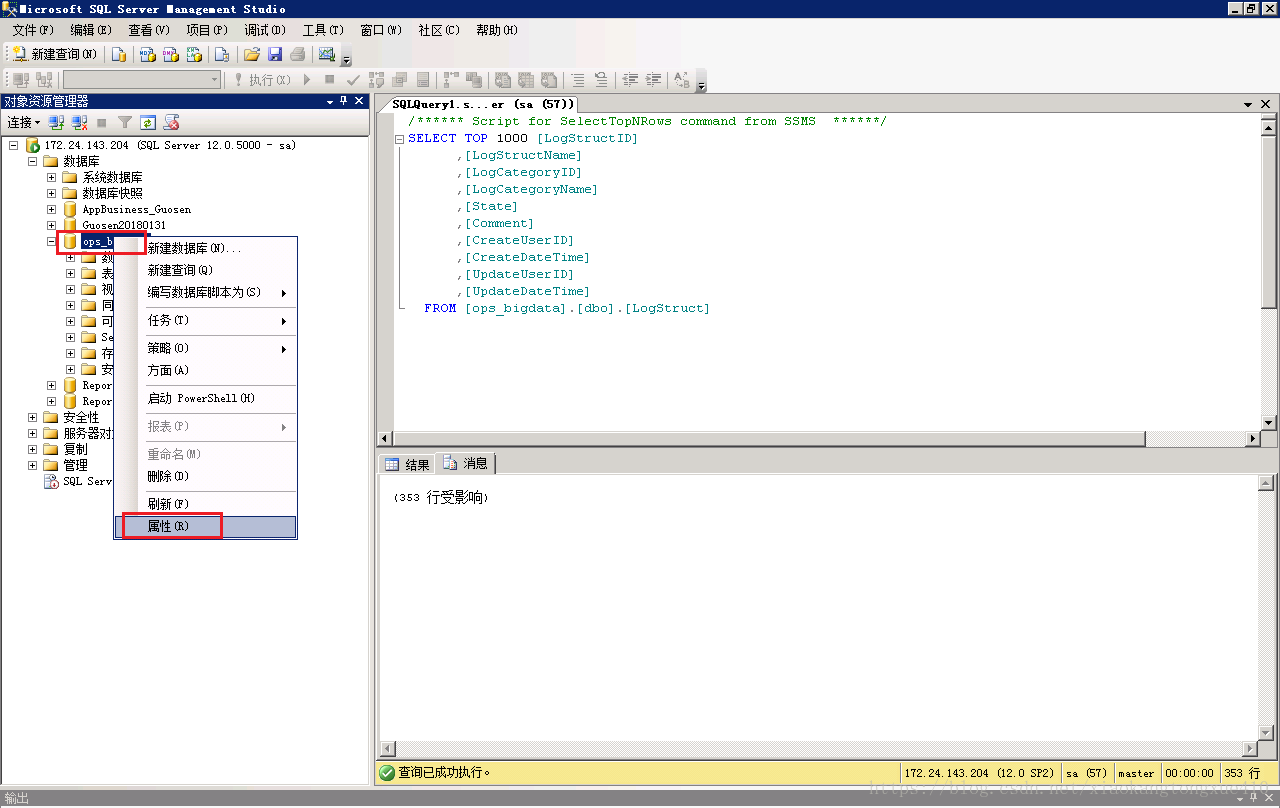
Task: Click the stop square icon in query toolbar
Action: click(330, 80)
